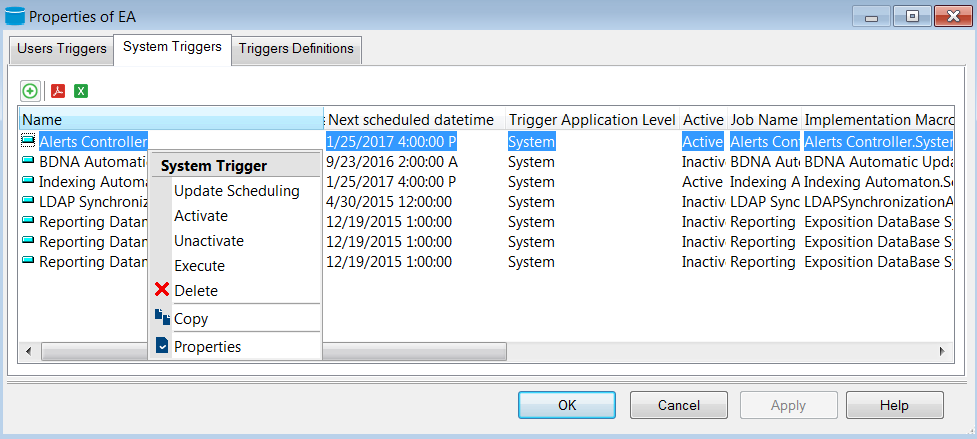Select Activate in the context menu
This screenshot has height=439, width=977.
201,216
